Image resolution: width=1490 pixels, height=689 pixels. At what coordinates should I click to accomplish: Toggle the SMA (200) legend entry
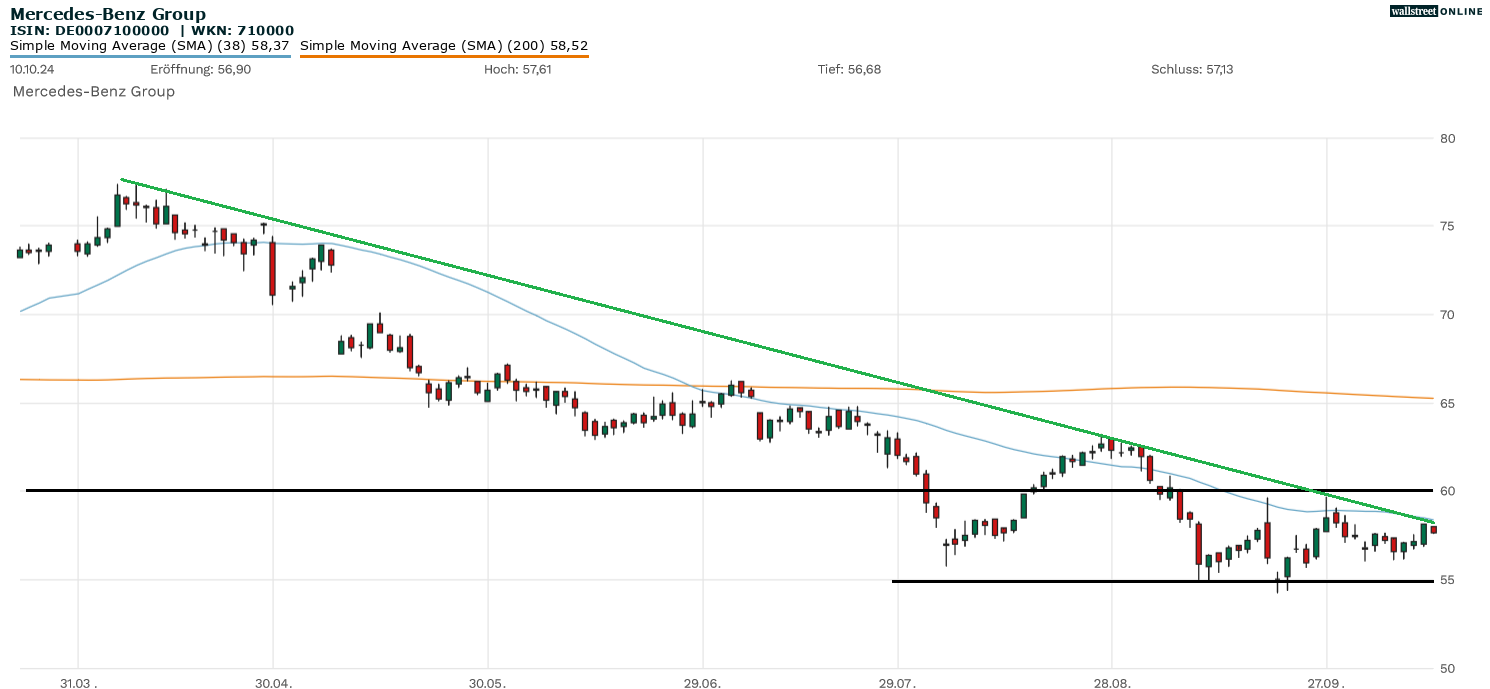click(x=444, y=46)
